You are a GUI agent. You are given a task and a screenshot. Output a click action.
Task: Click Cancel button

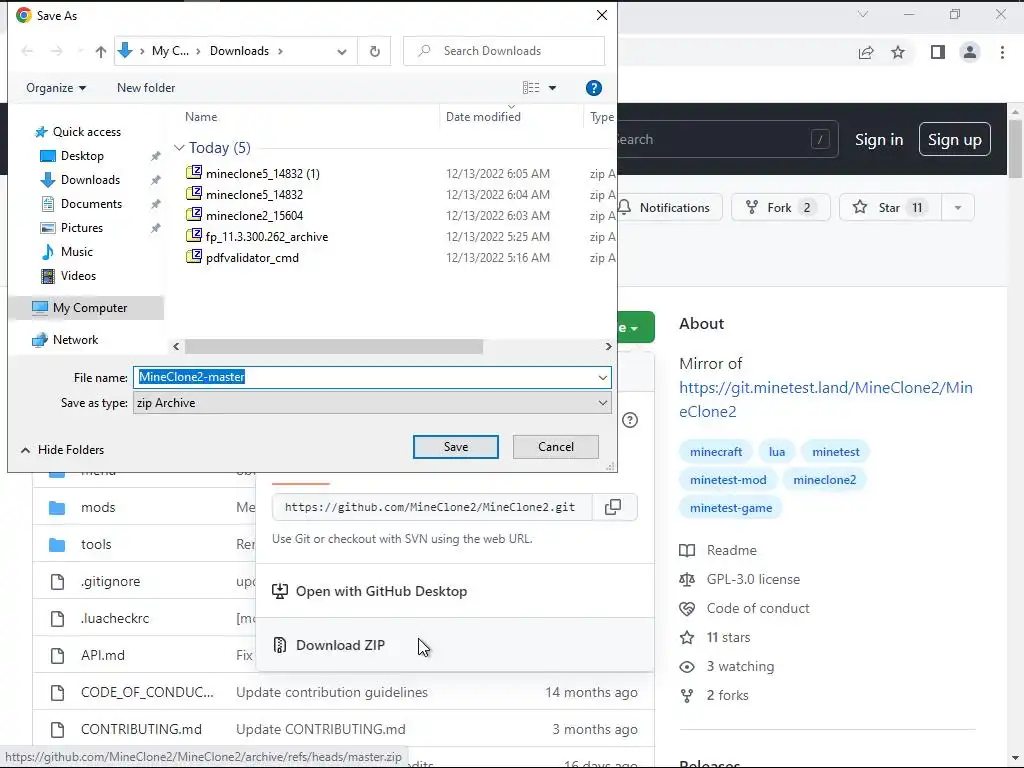pos(556,447)
